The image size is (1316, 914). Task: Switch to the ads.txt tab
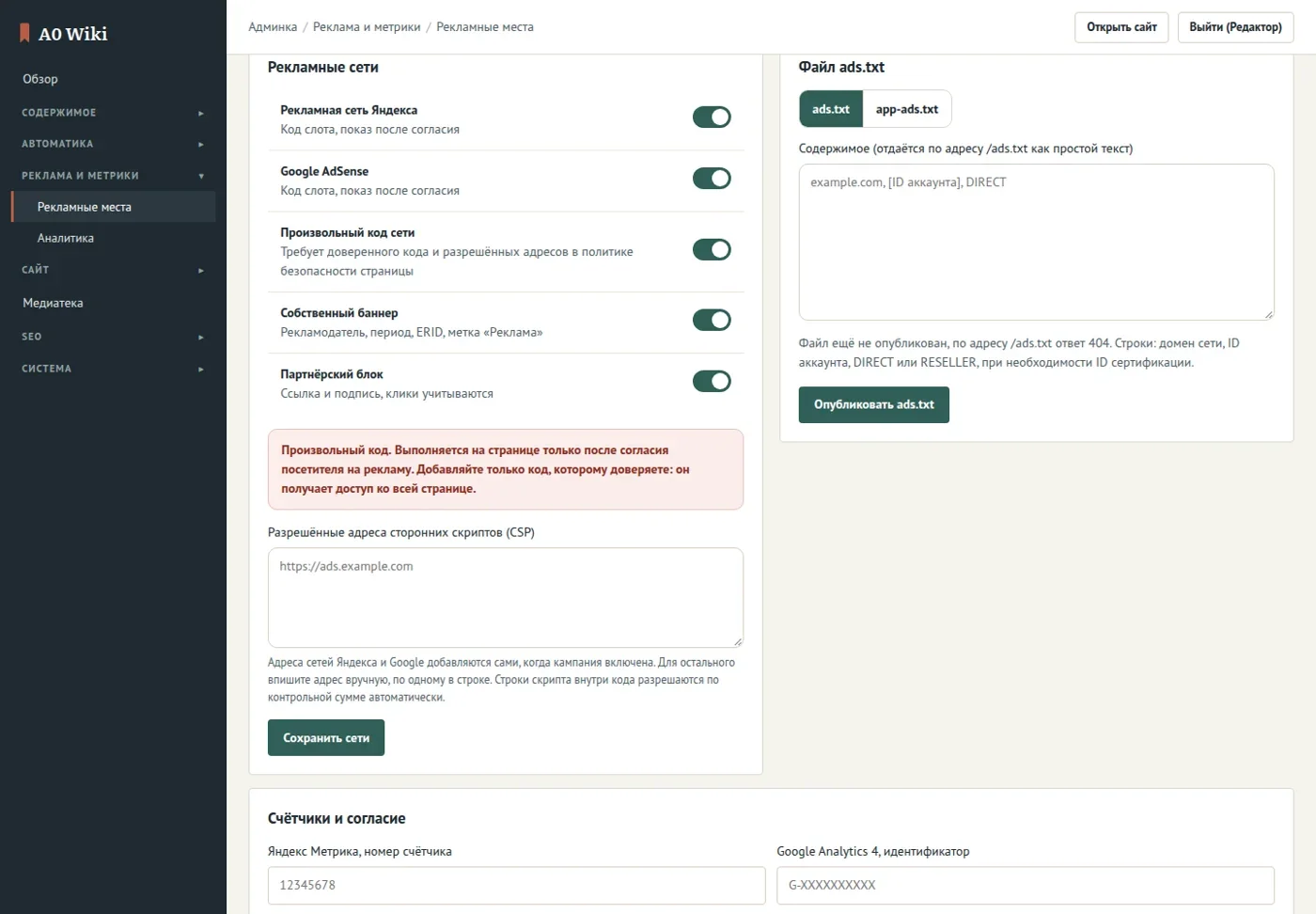831,109
